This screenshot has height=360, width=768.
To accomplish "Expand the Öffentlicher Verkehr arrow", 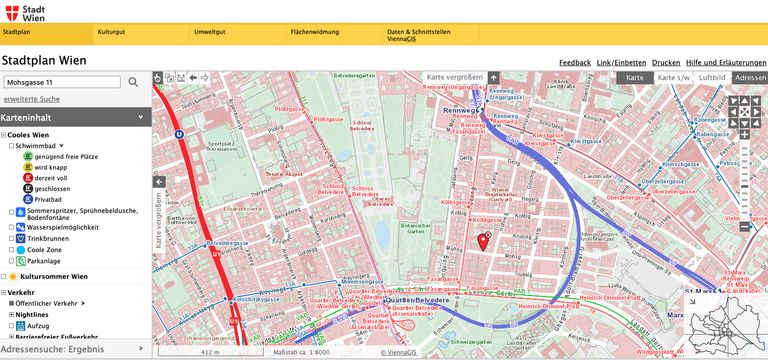I will click(83, 304).
